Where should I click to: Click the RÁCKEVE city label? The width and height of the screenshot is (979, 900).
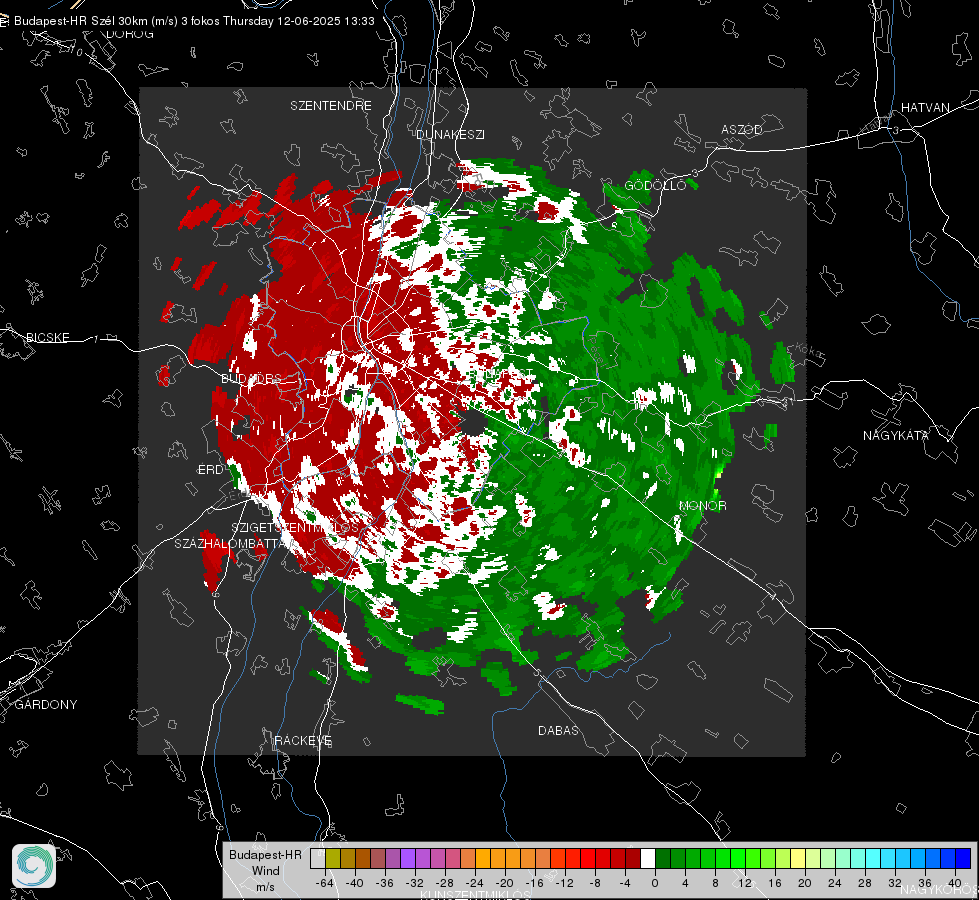pyautogui.click(x=303, y=741)
